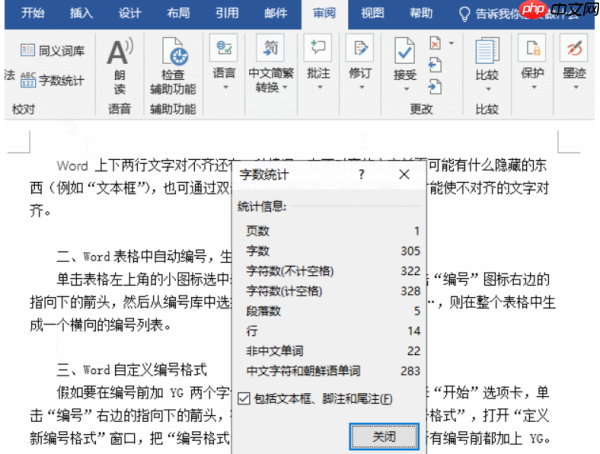Select the 审阅 review tab
Viewport: 600px width, 454px height.
click(x=324, y=13)
